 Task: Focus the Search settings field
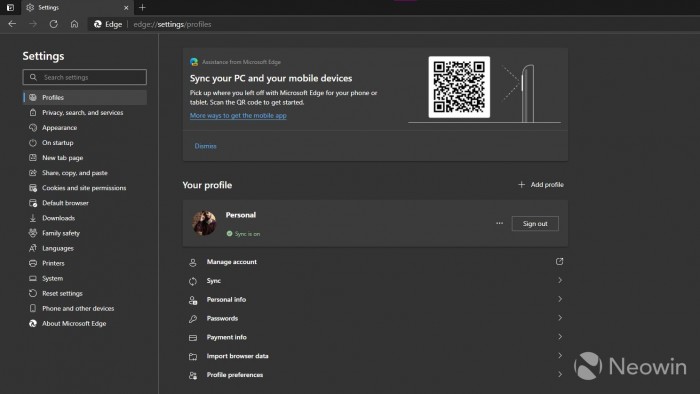pyautogui.click(x=84, y=77)
